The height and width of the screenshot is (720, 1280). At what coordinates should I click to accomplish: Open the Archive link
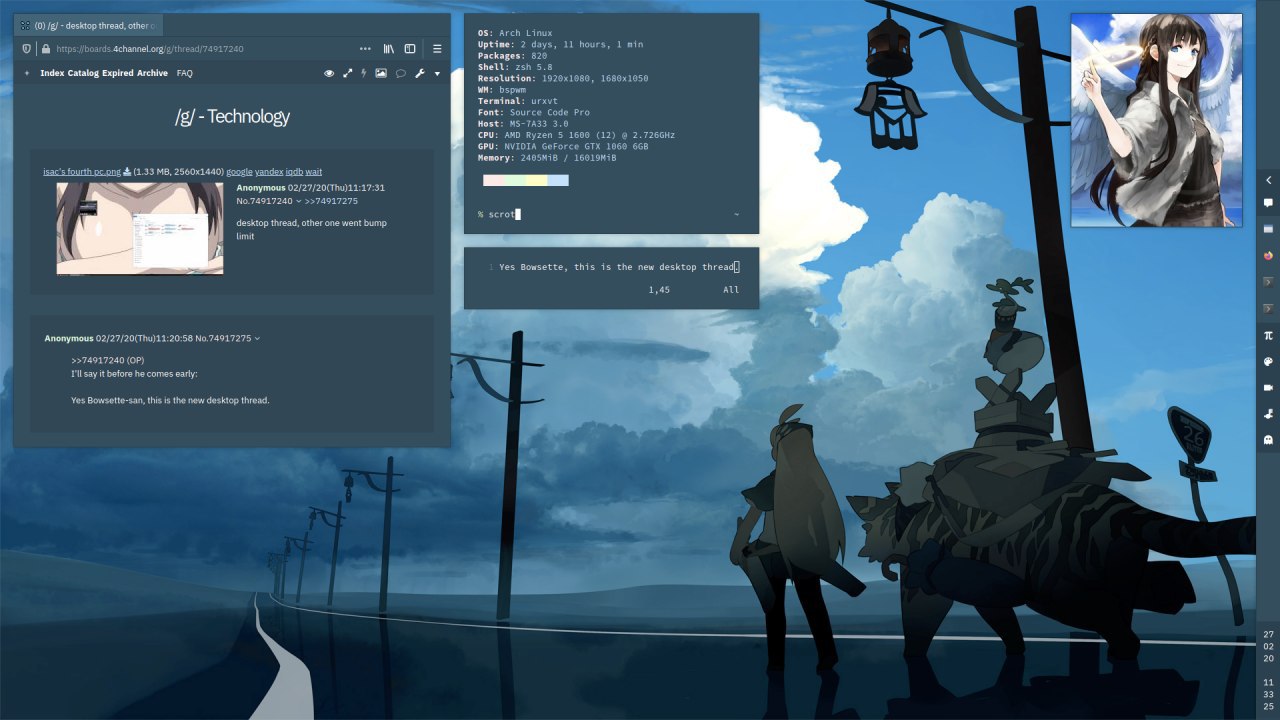coord(153,73)
